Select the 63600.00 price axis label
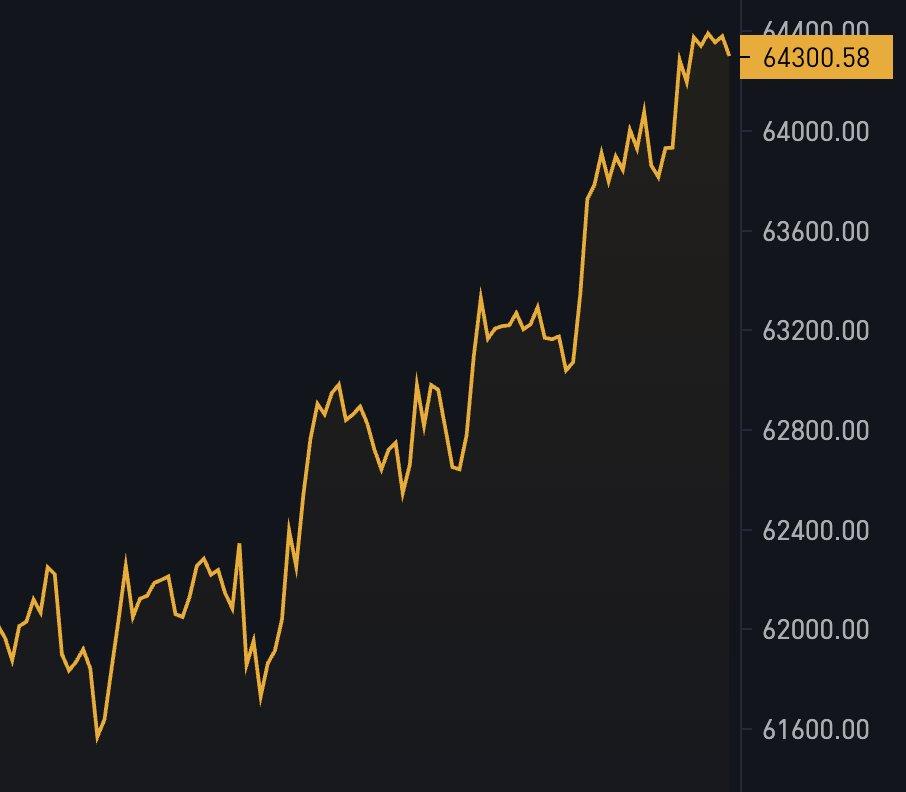 (815, 231)
